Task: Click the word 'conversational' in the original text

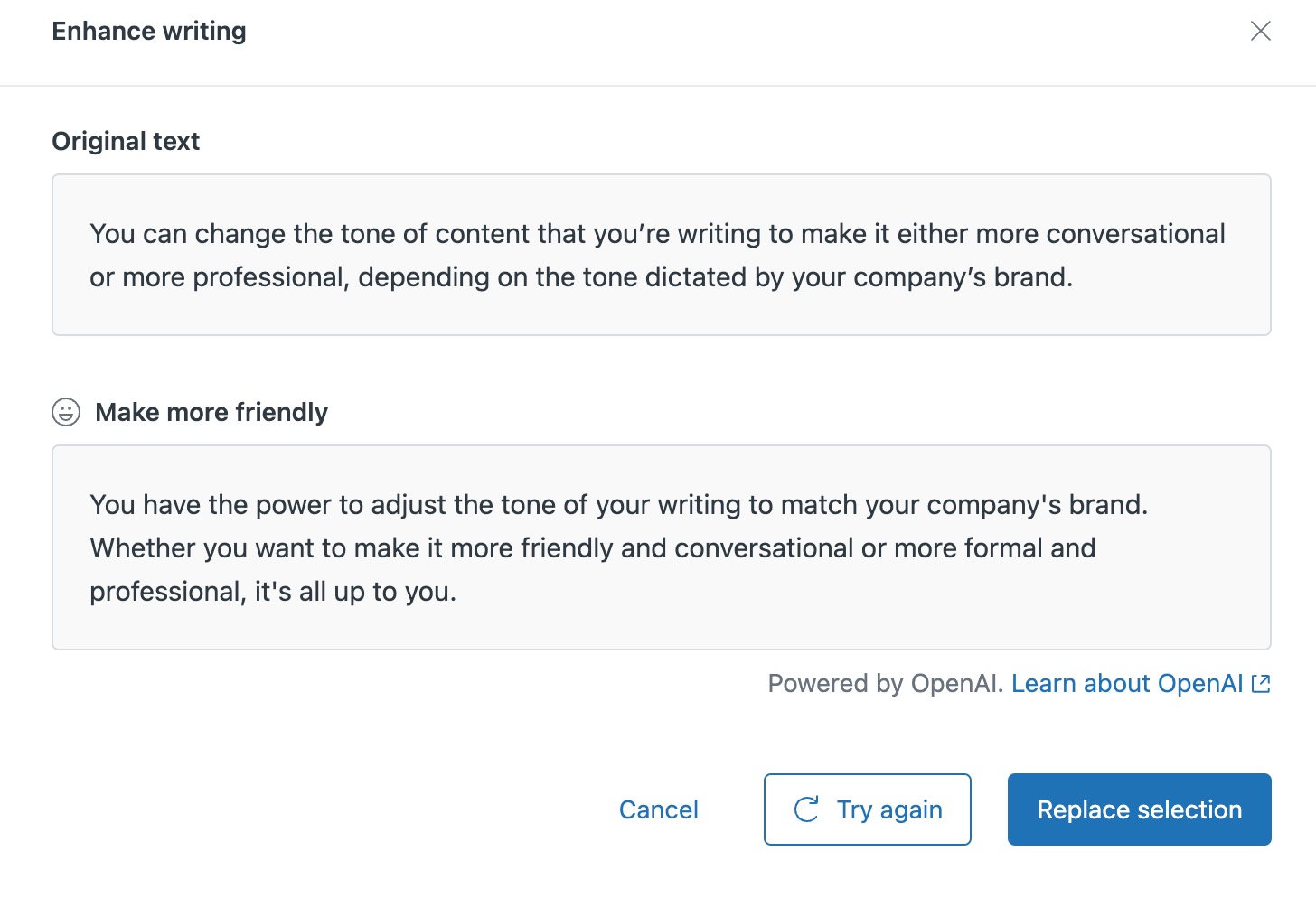Action: click(1135, 234)
